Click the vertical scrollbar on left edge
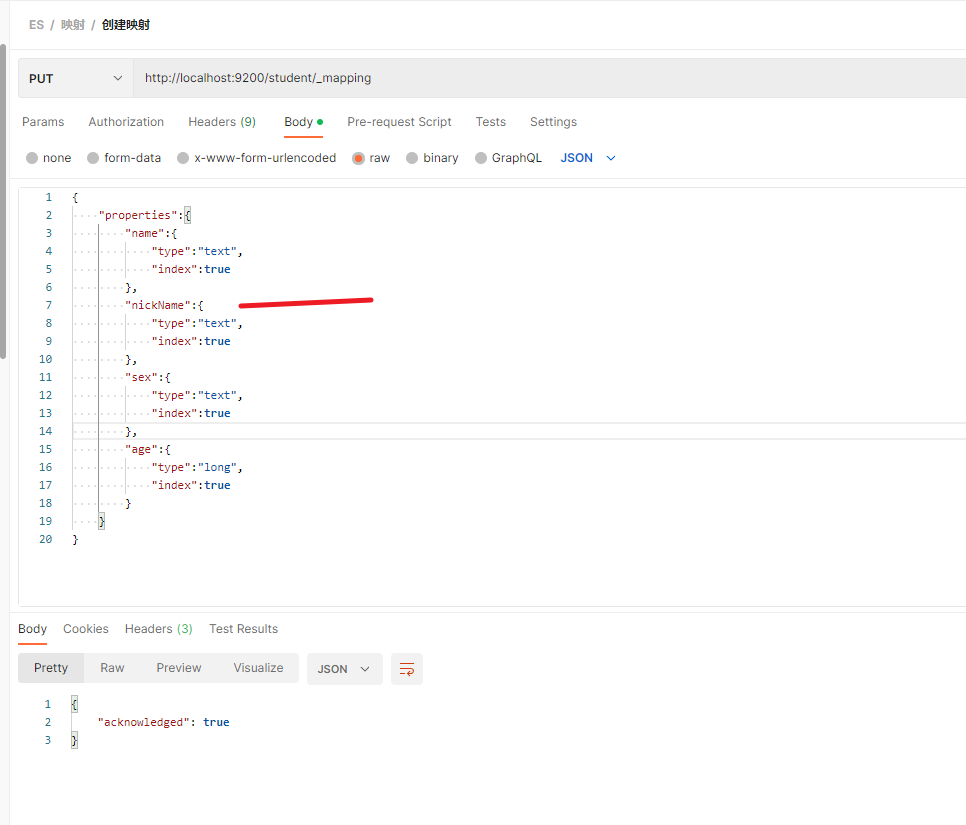The height and width of the screenshot is (825, 966). 3,200
